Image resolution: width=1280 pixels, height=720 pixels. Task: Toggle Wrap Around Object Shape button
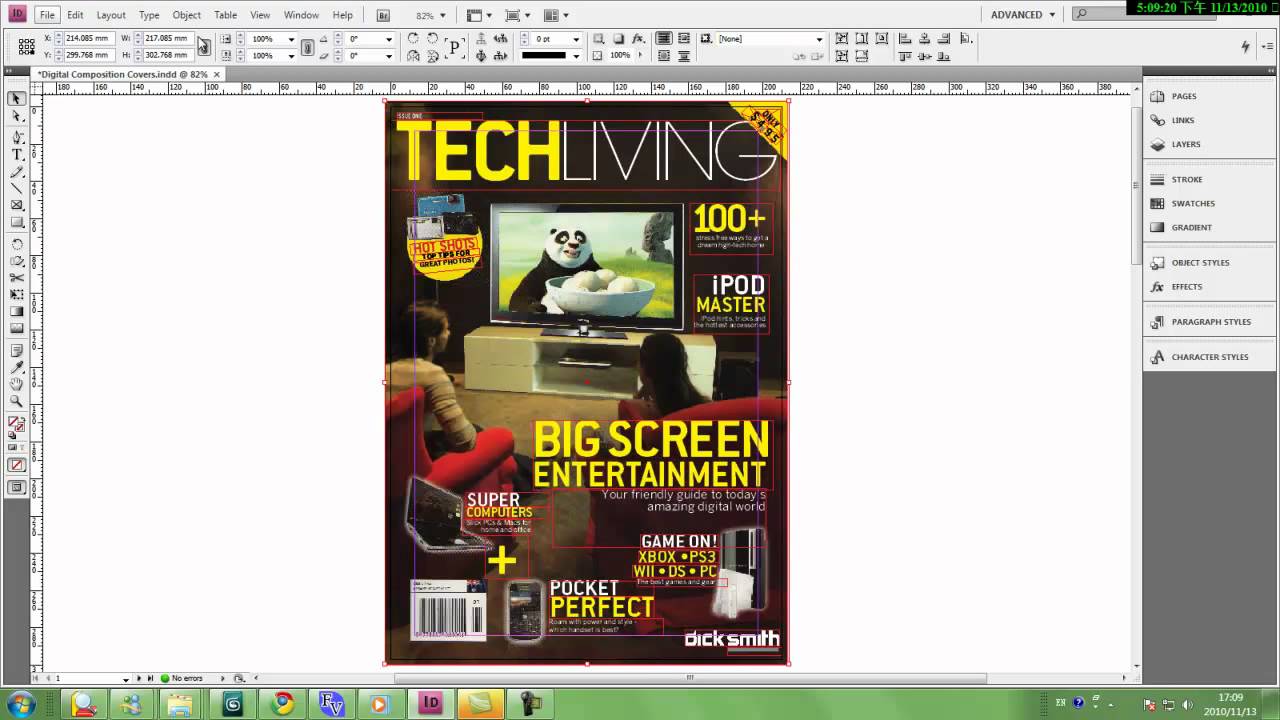point(664,56)
